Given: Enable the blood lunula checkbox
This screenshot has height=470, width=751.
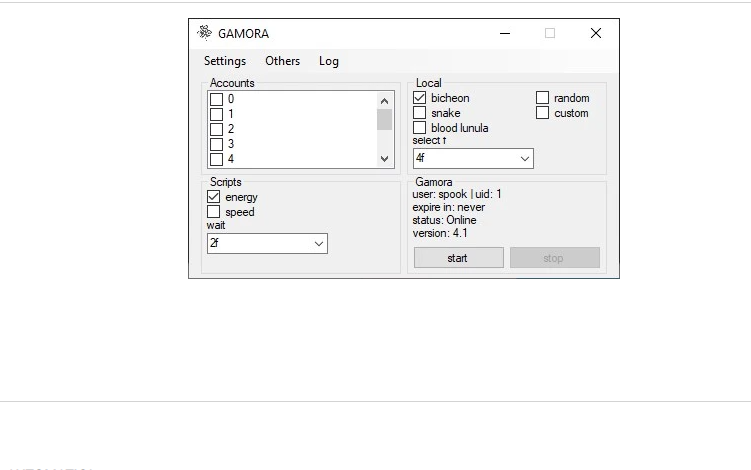Looking at the screenshot, I should pyautogui.click(x=420, y=128).
